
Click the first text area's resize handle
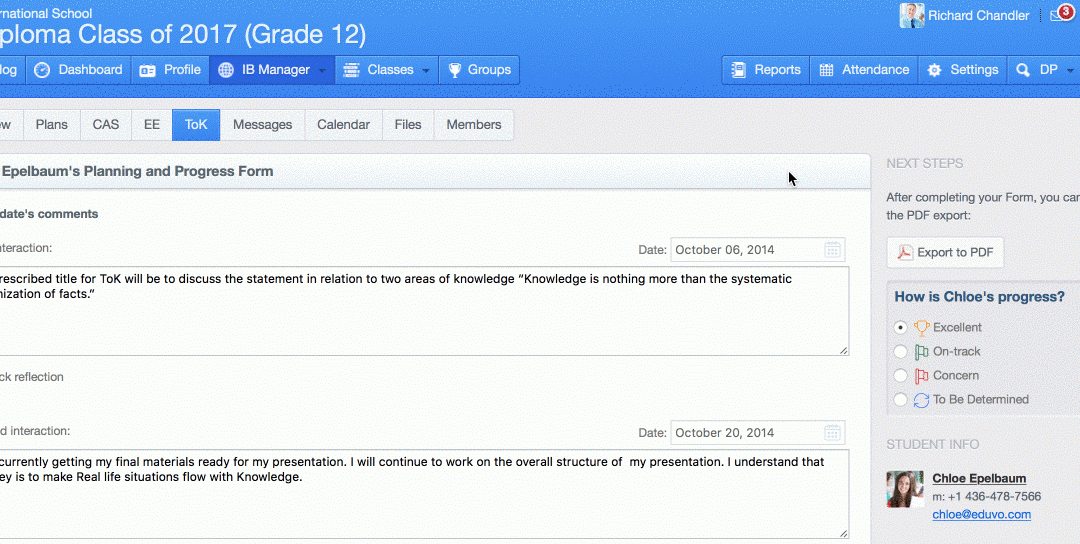click(x=844, y=351)
